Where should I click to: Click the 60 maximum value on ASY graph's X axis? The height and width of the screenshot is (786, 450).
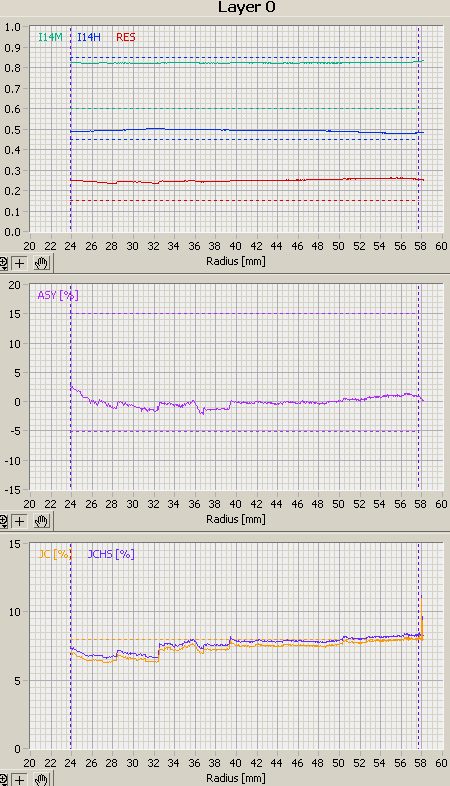(x=441, y=504)
